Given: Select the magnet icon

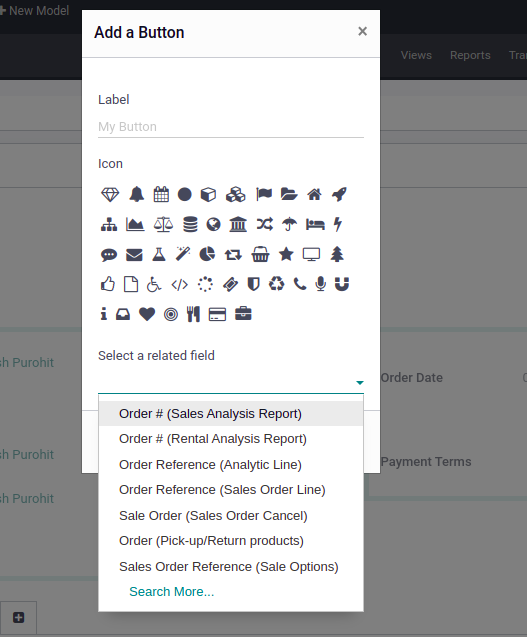Looking at the screenshot, I should point(342,284).
